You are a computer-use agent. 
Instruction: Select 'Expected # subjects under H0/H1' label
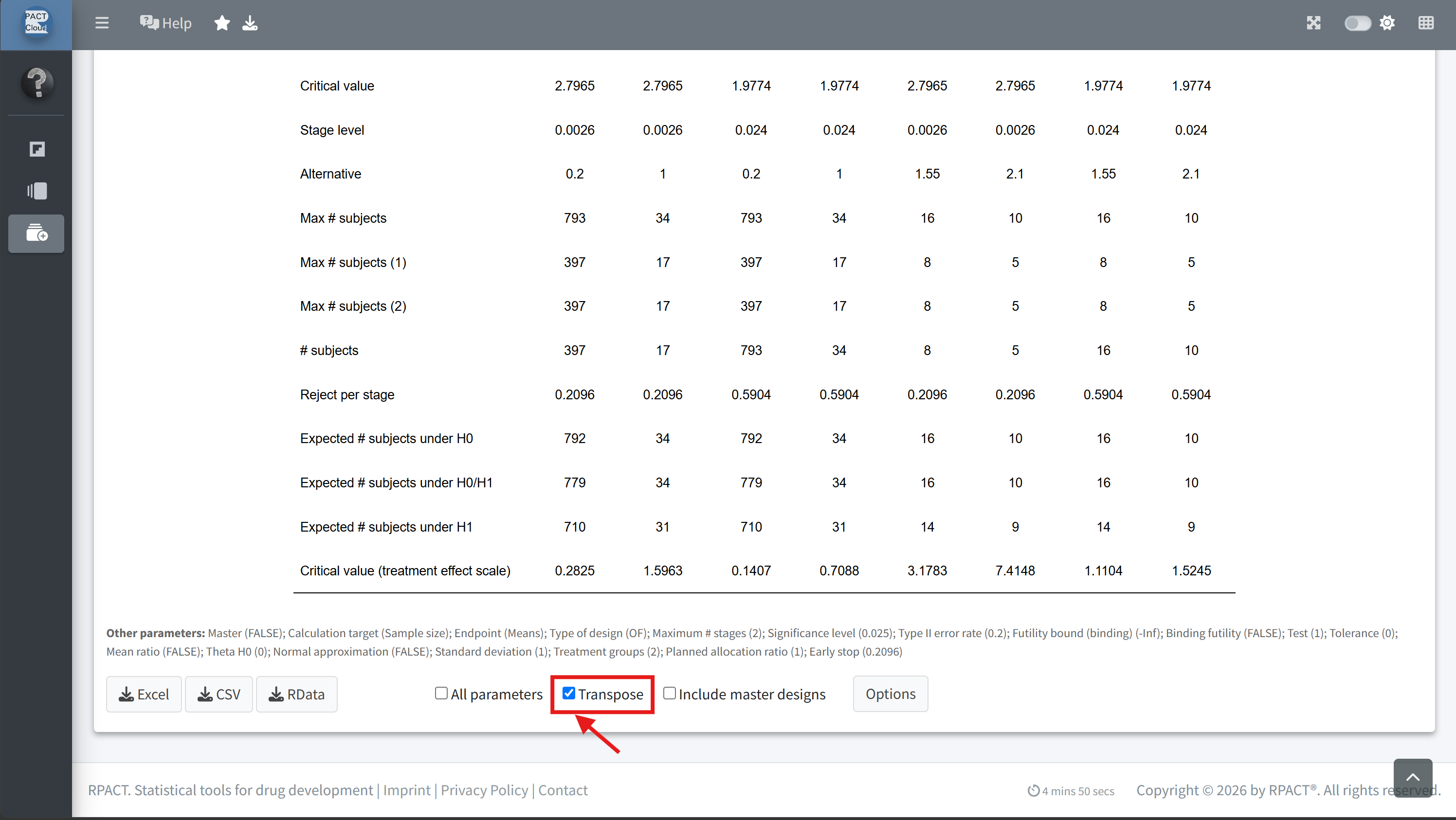pos(396,483)
